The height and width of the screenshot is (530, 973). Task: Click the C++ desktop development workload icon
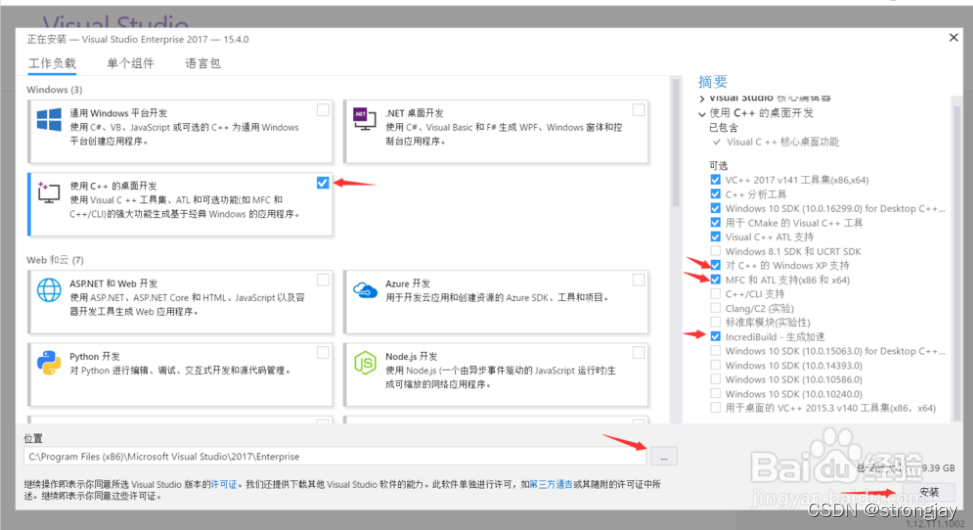pos(48,192)
